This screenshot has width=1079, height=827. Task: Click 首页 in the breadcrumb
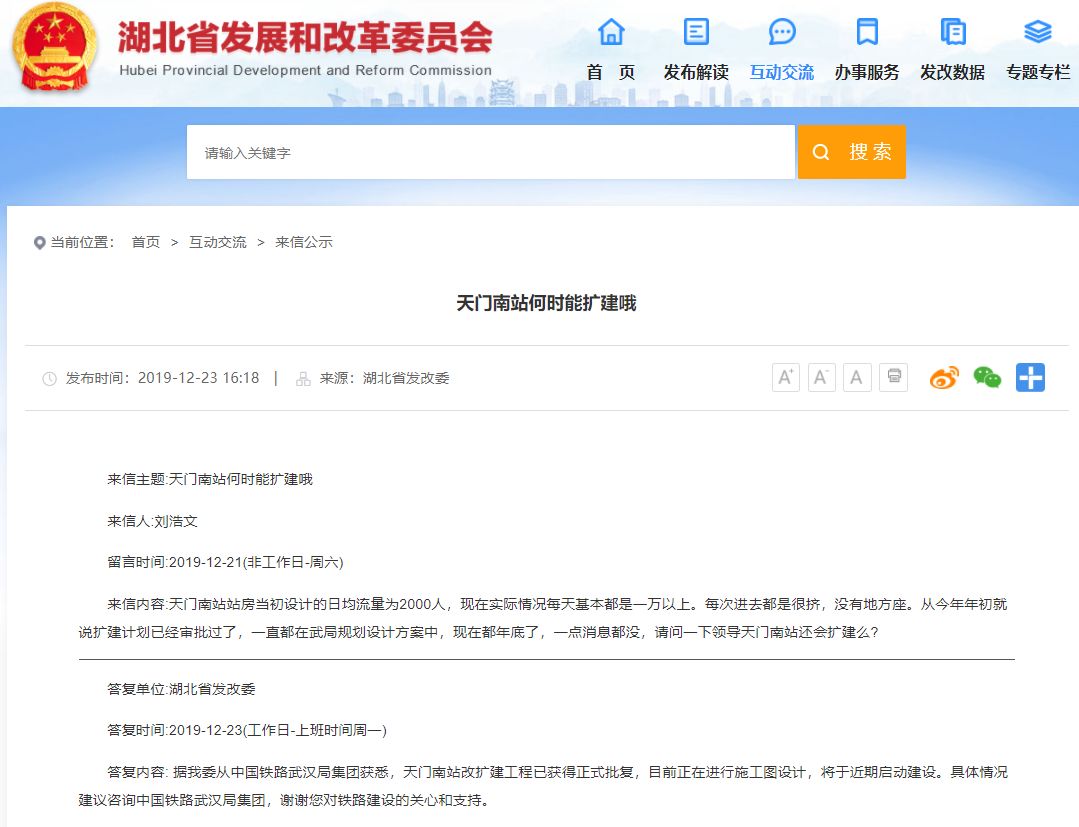[x=146, y=242]
